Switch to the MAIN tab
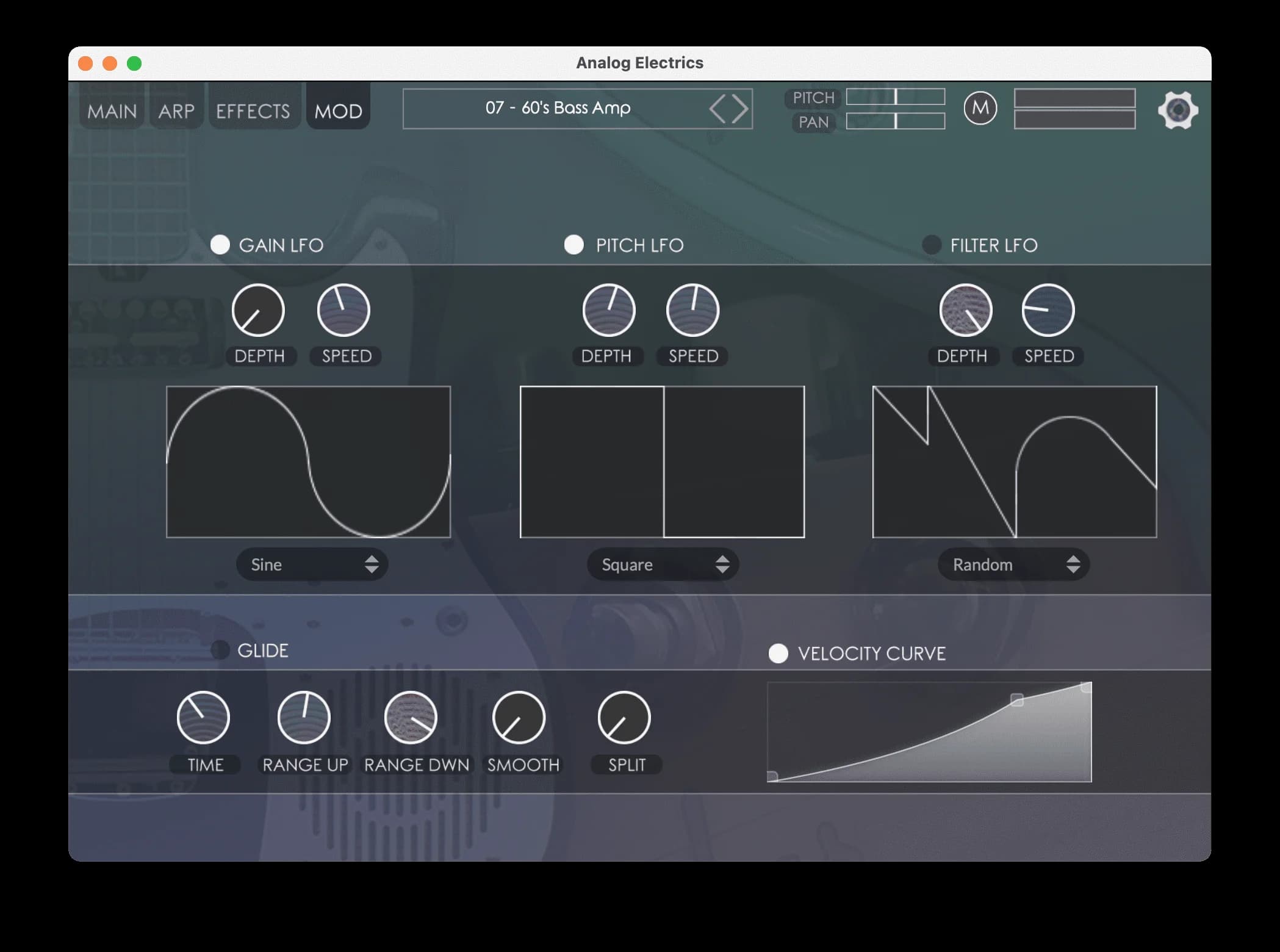Viewport: 1280px width, 952px height. (x=112, y=110)
